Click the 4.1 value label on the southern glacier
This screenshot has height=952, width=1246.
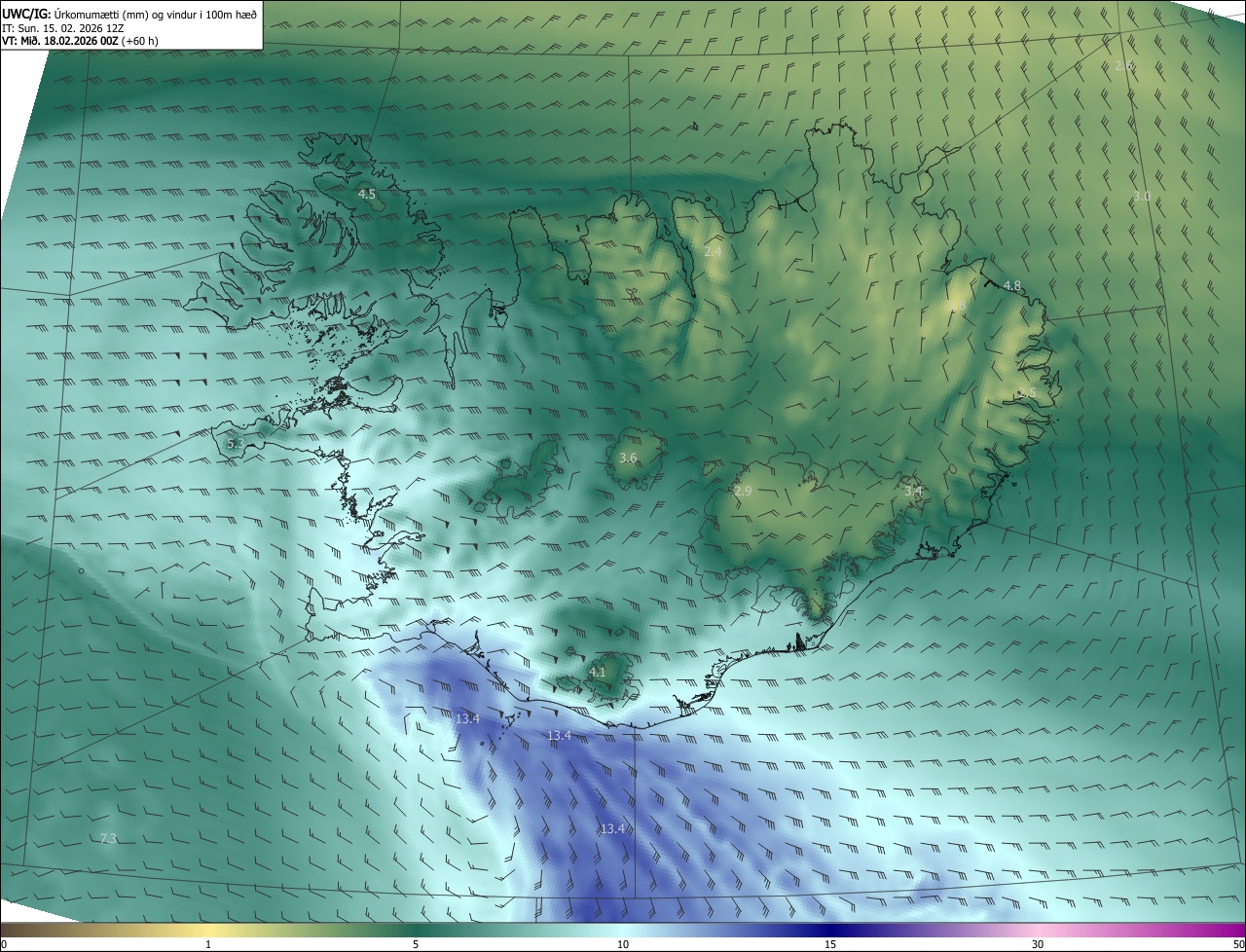coord(597,672)
